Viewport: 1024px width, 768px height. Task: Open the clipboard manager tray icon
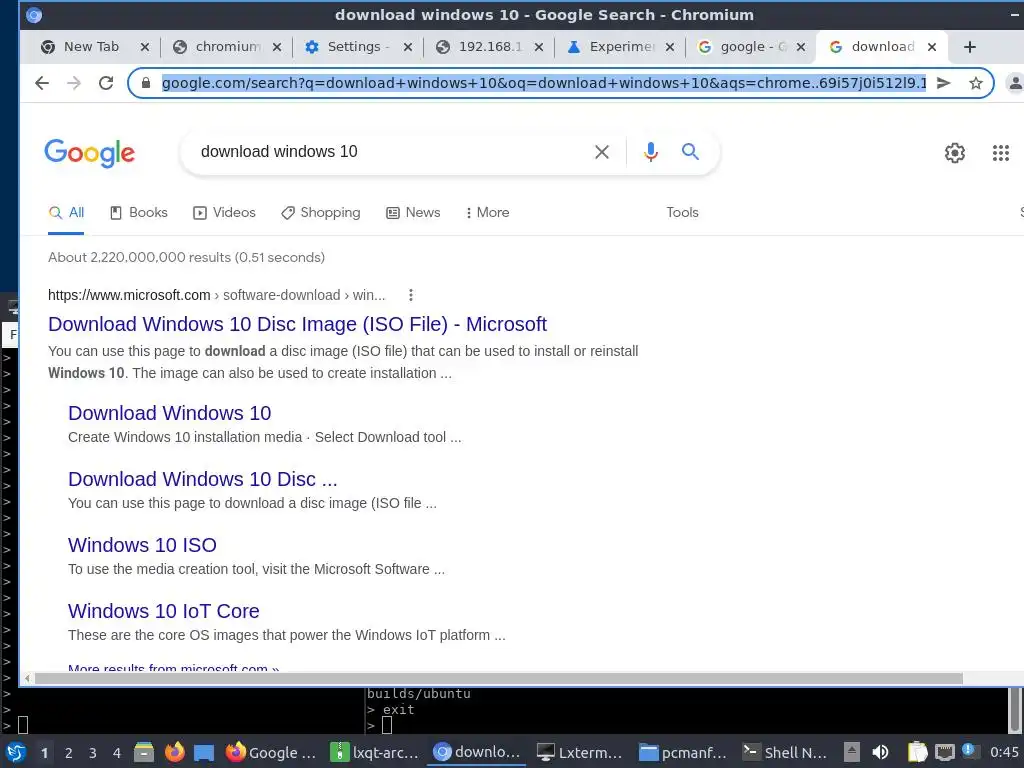(x=917, y=752)
